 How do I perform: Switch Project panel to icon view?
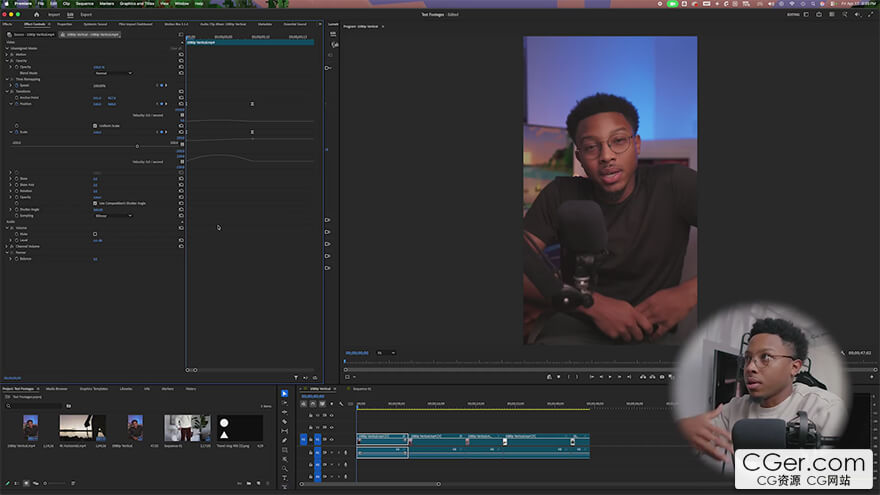point(26,483)
